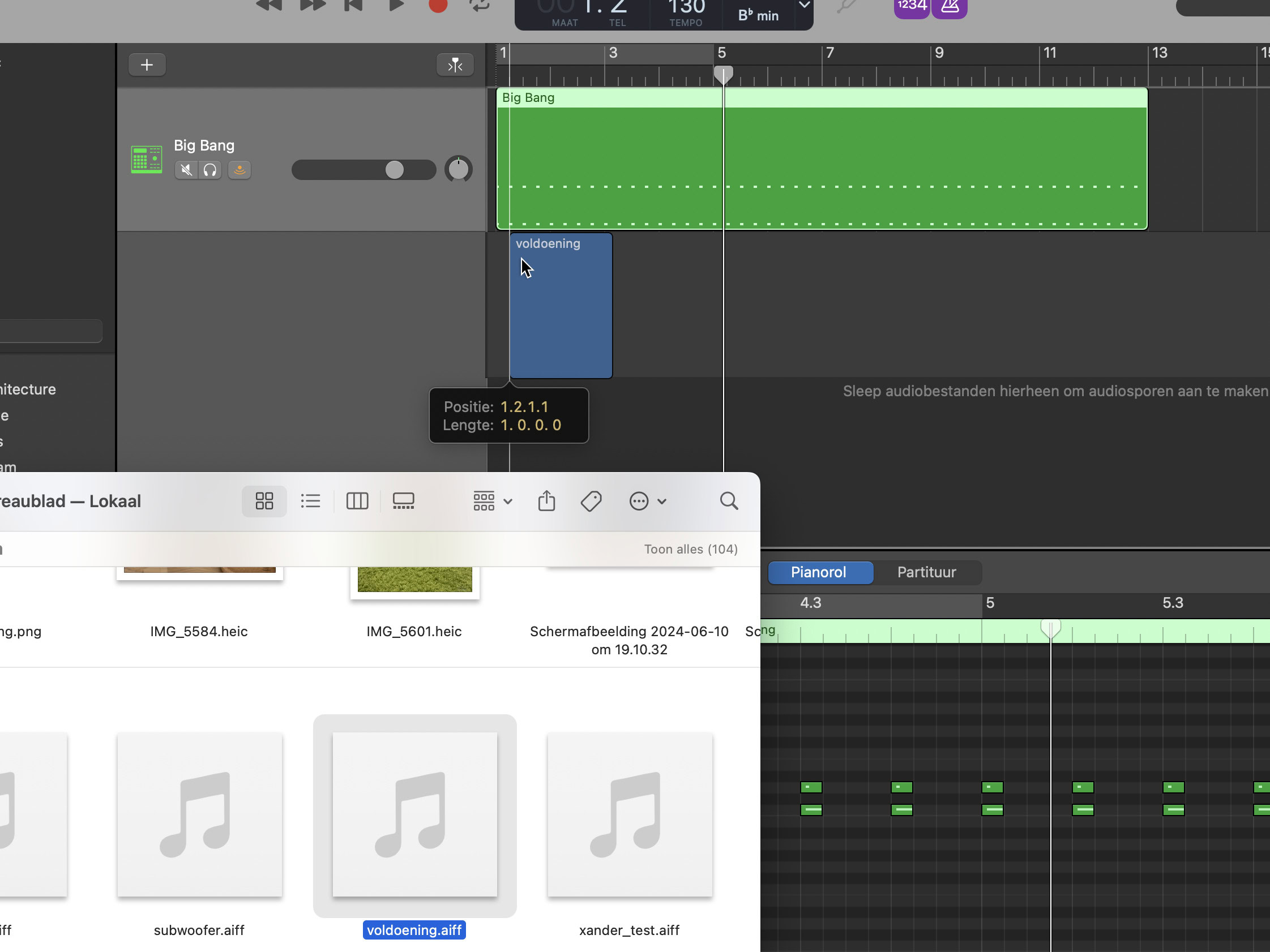The height and width of the screenshot is (952, 1270).
Task: Start recording with the red record button
Action: point(438,6)
